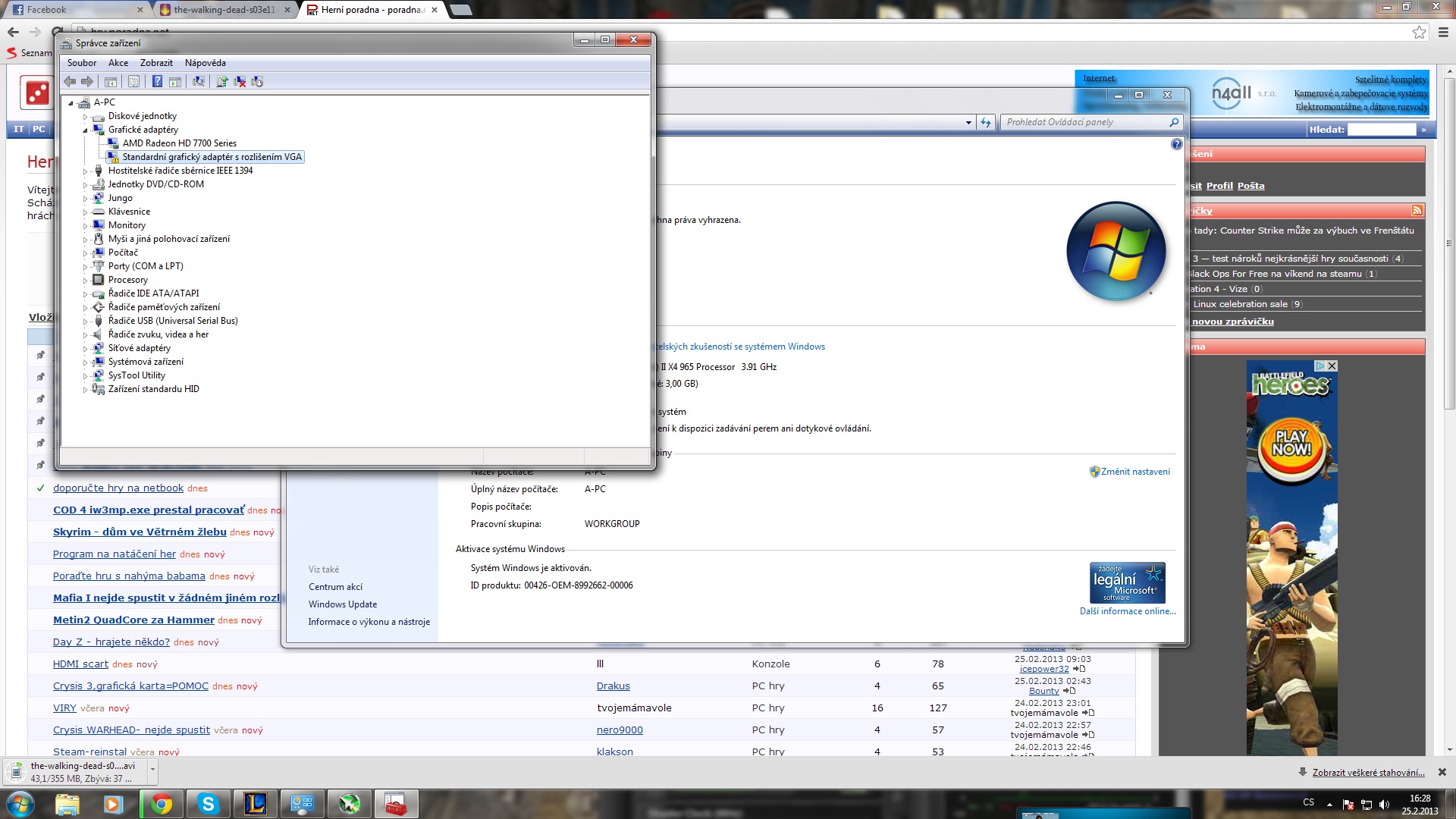The image size is (1456, 819).
Task: Expand the Síťové adaptéry tree node
Action: click(x=85, y=348)
